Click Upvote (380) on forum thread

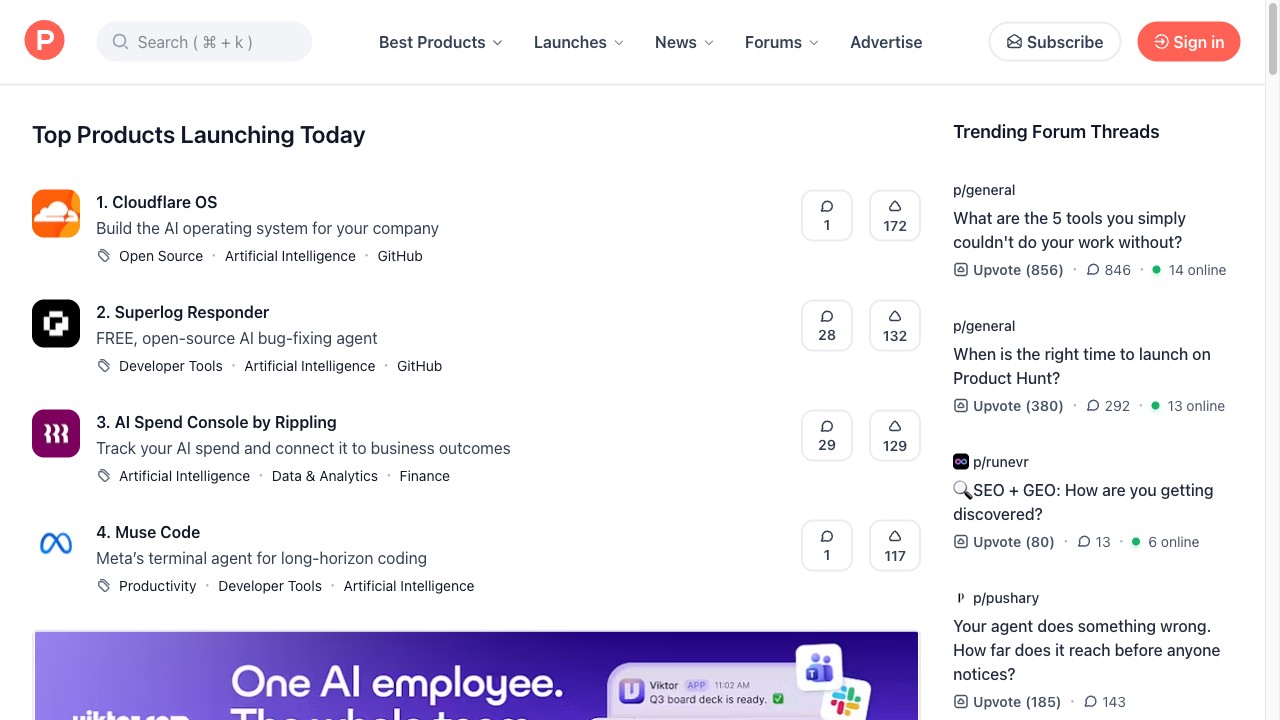pyautogui.click(x=1008, y=406)
